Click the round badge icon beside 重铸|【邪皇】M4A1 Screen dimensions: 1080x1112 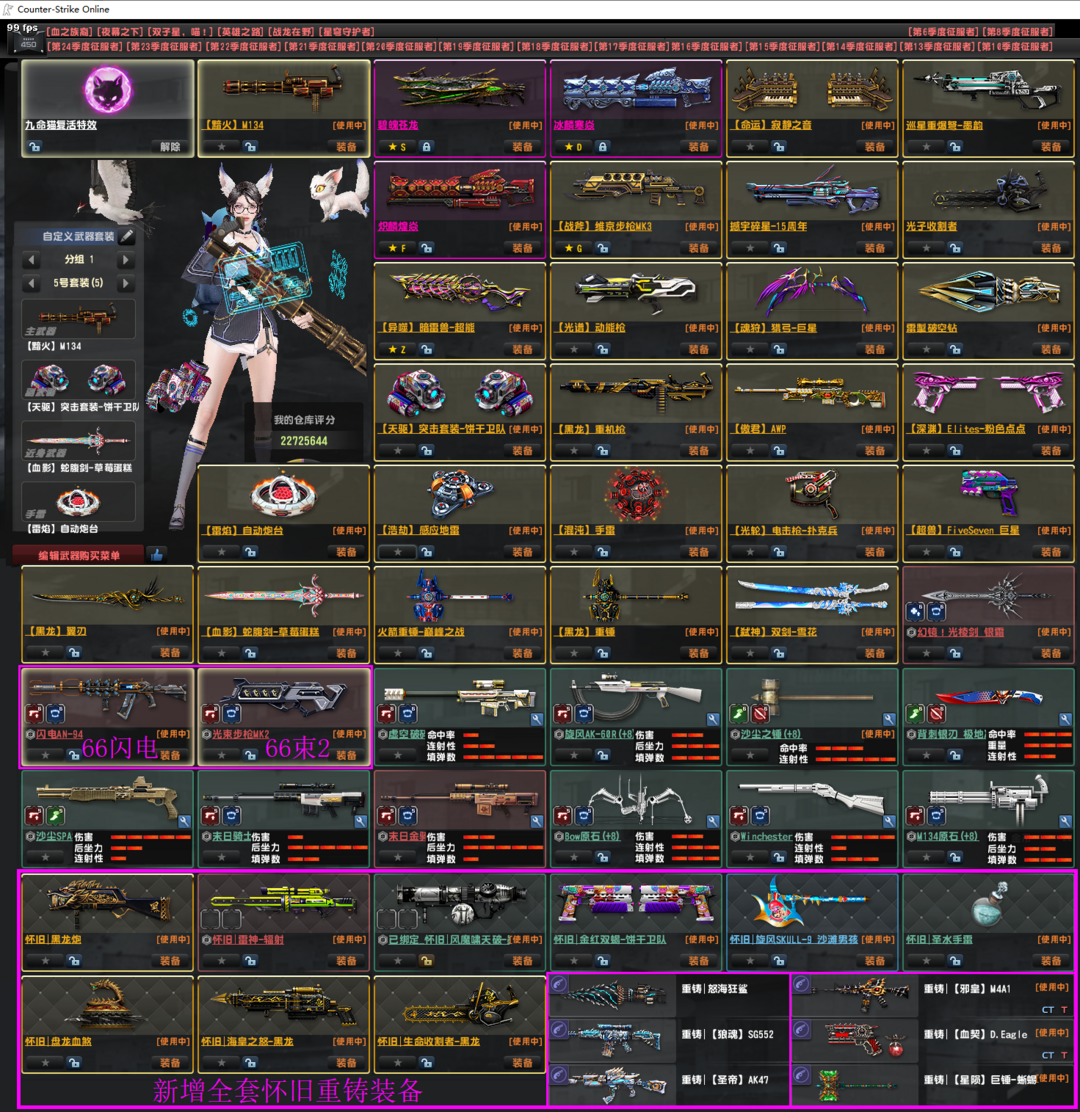[802, 984]
